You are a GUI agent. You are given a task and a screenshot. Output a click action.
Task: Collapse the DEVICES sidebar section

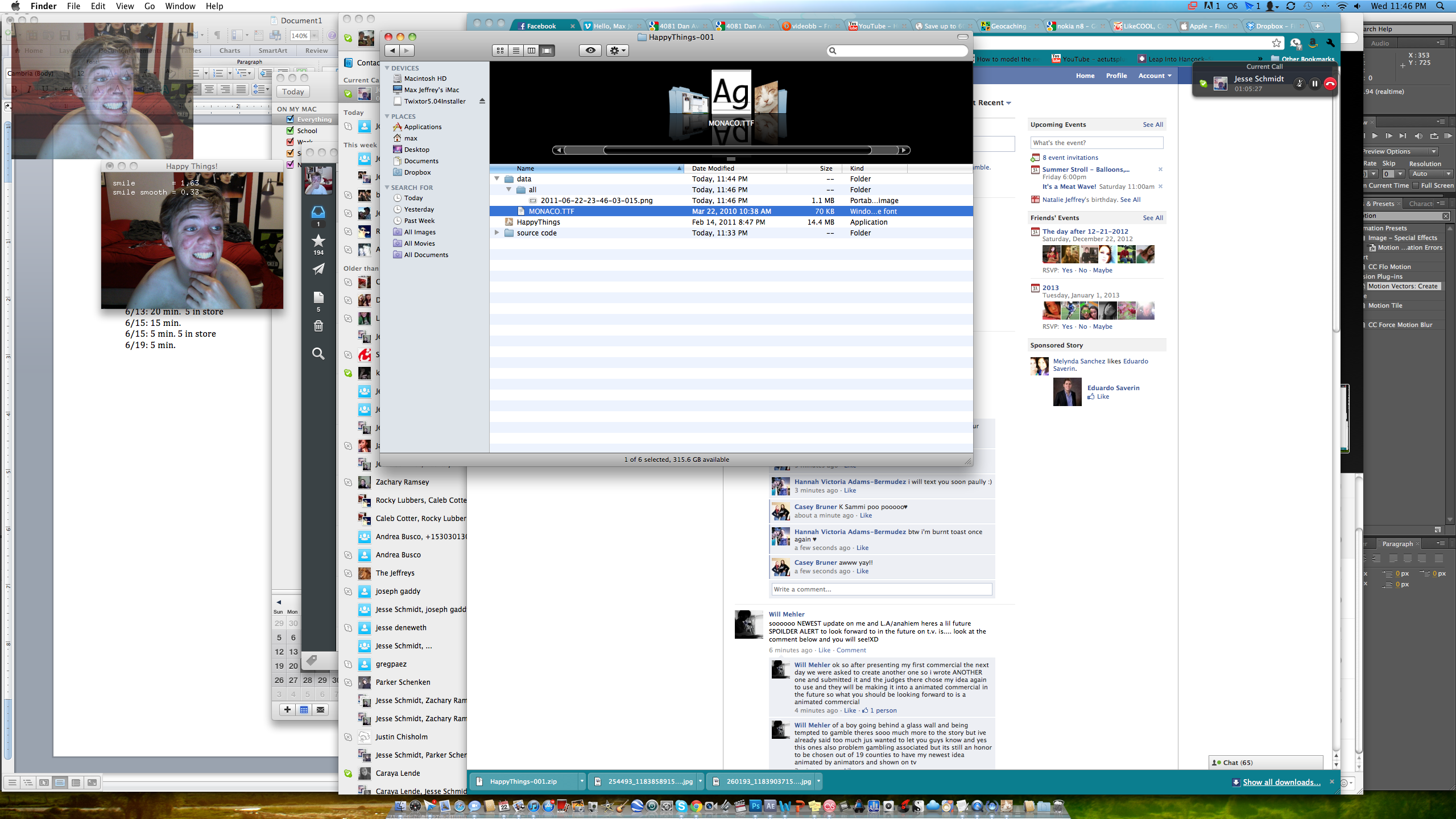(x=387, y=68)
